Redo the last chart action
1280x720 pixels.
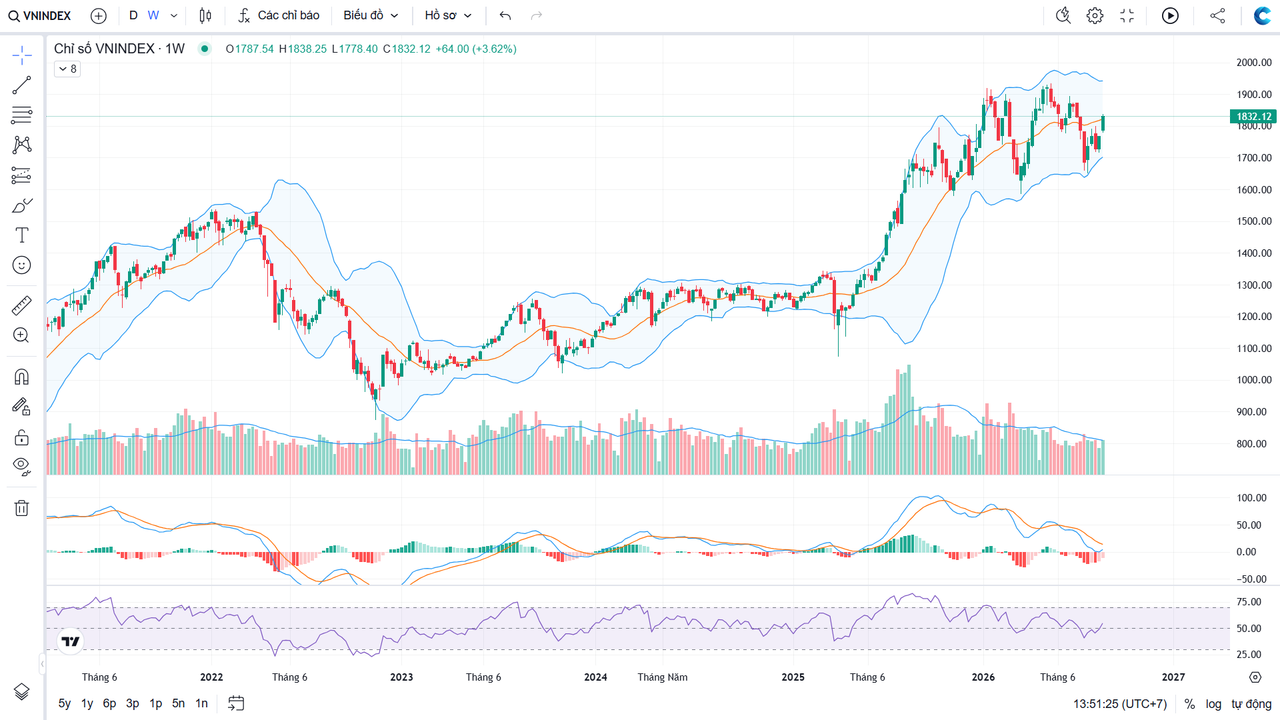point(537,16)
